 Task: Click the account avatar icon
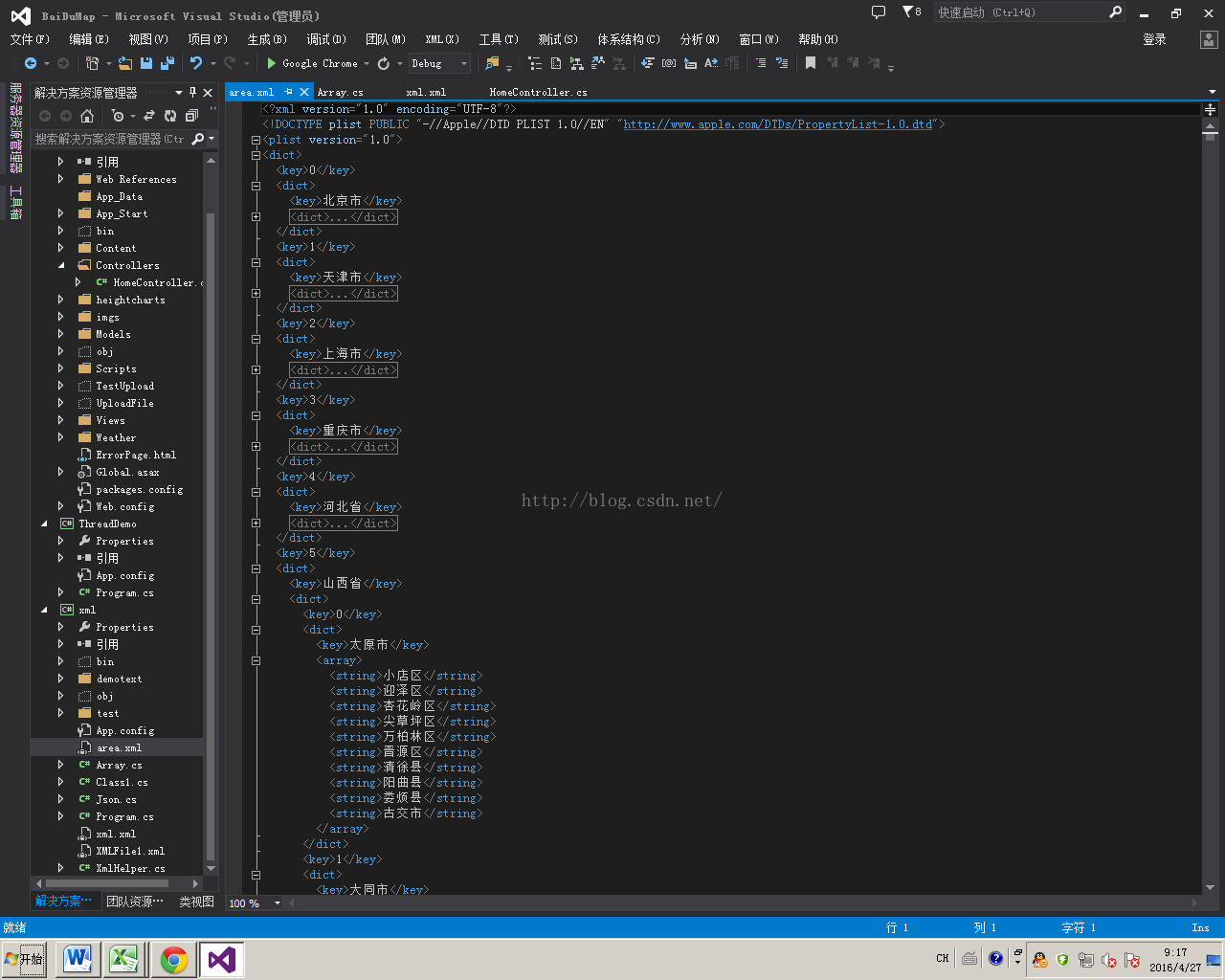(x=1209, y=39)
